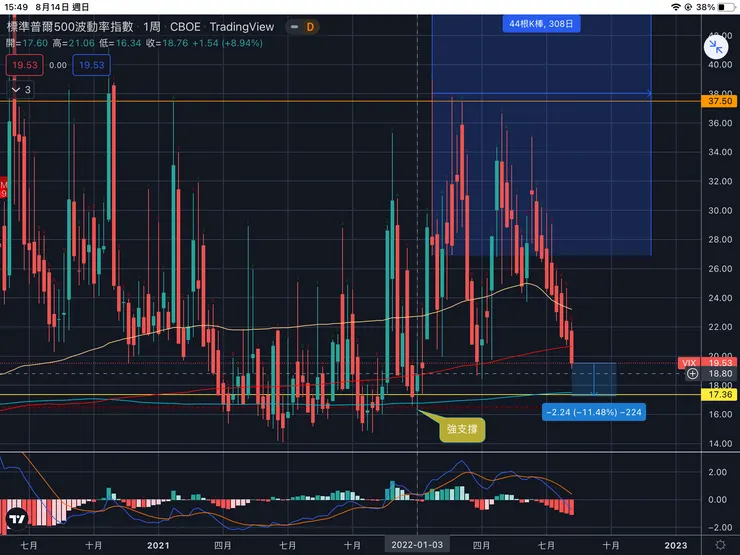This screenshot has height=555, width=740.
Task: Click the orange D data delay badge
Action: [x=310, y=27]
